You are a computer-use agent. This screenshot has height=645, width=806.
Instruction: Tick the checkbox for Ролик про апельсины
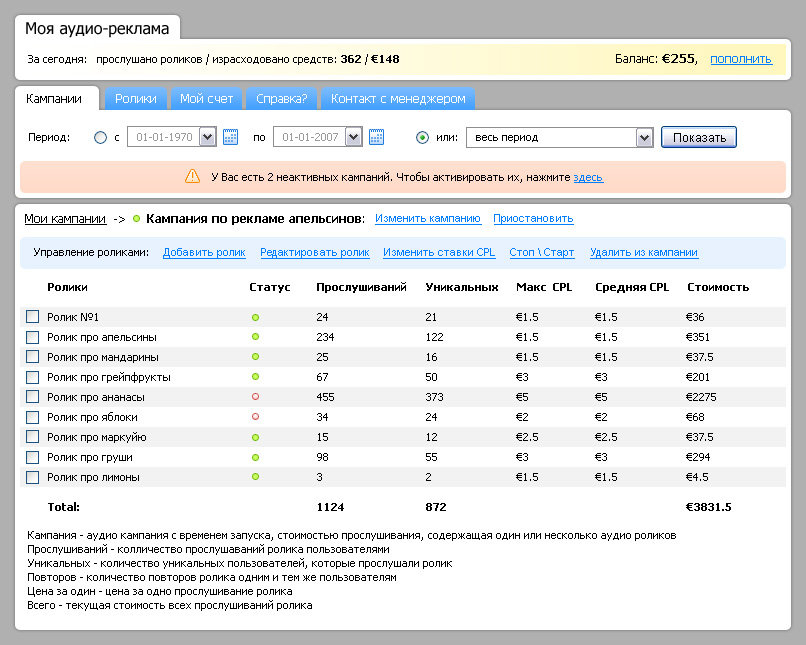[x=32, y=337]
